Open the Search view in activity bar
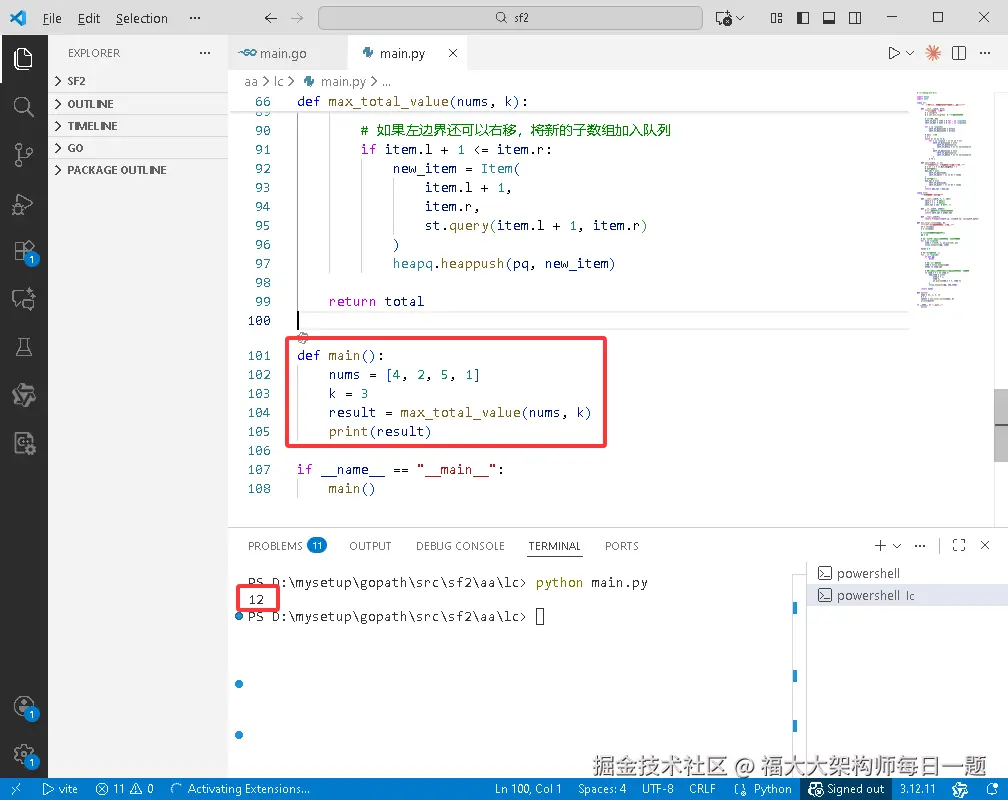This screenshot has height=800, width=1008. [24, 106]
